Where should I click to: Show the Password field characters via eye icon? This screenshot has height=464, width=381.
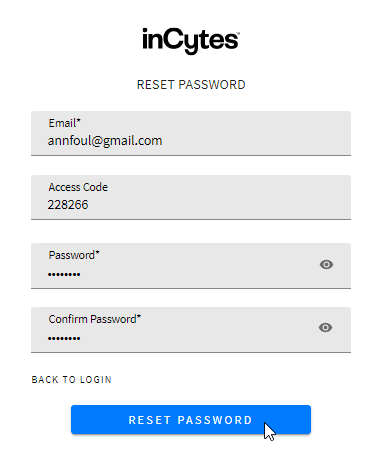tap(326, 265)
